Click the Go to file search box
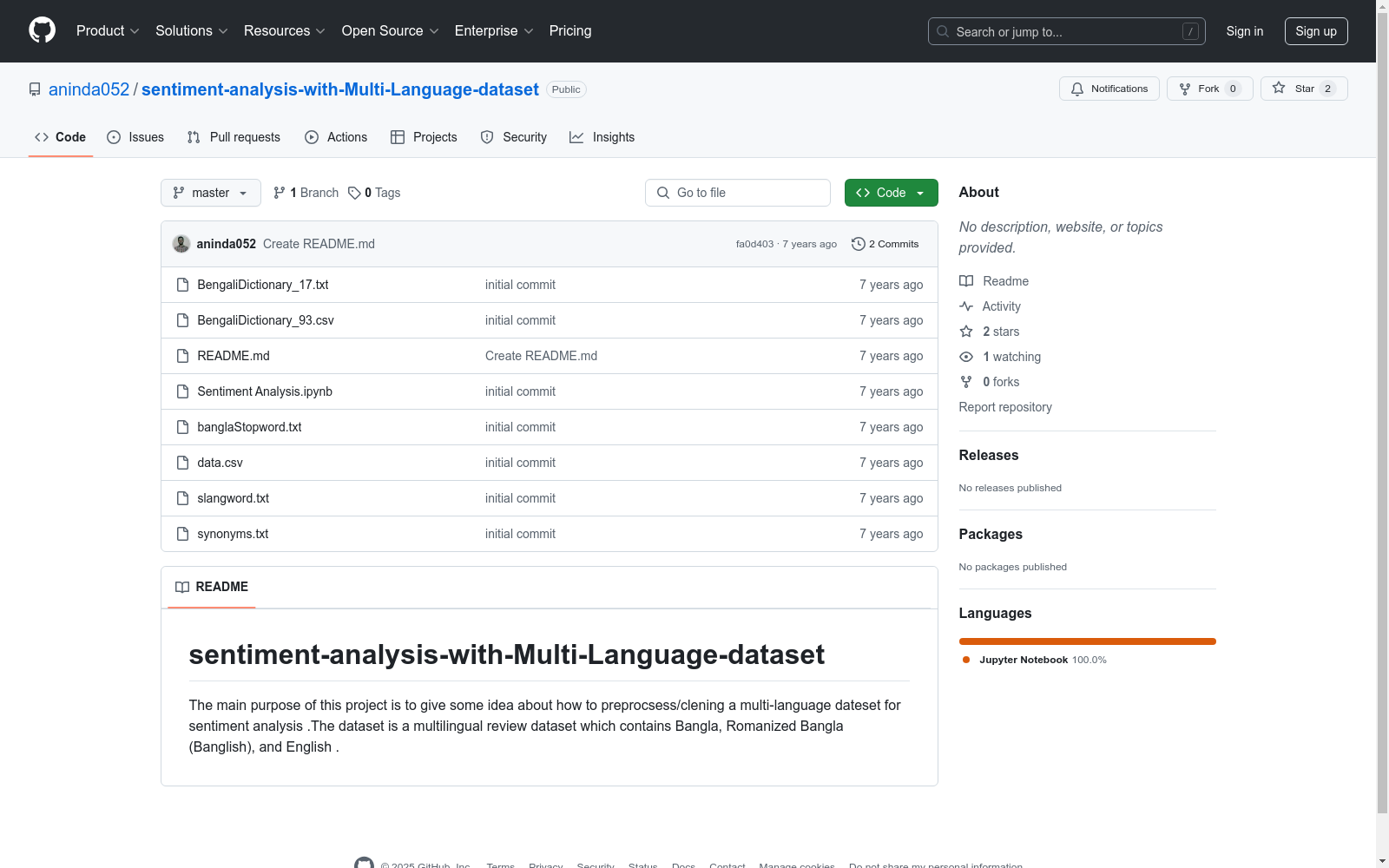 coord(738,193)
